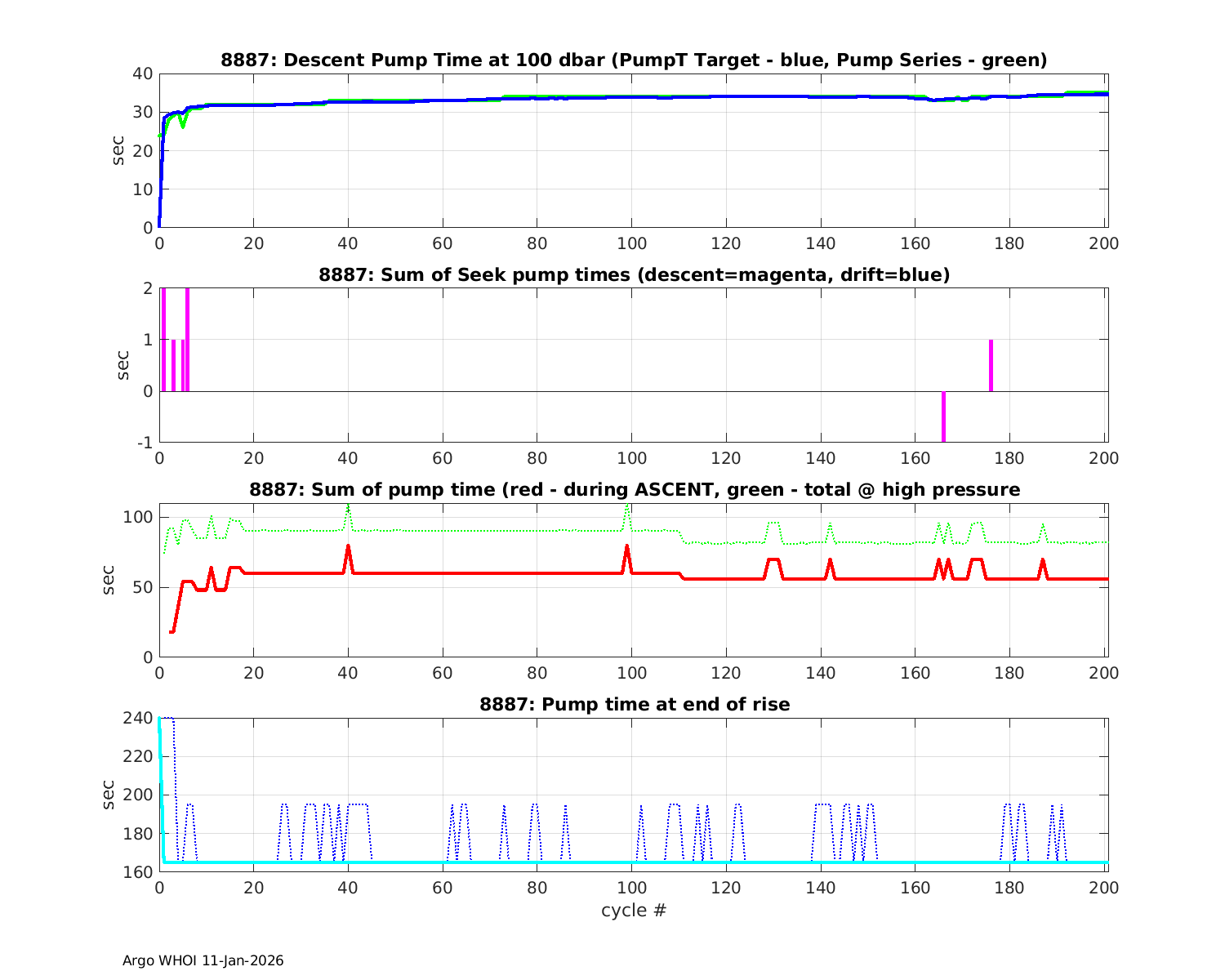Click the tall magenta bar at cycle 6
The width and height of the screenshot is (1225, 980).
187,339
